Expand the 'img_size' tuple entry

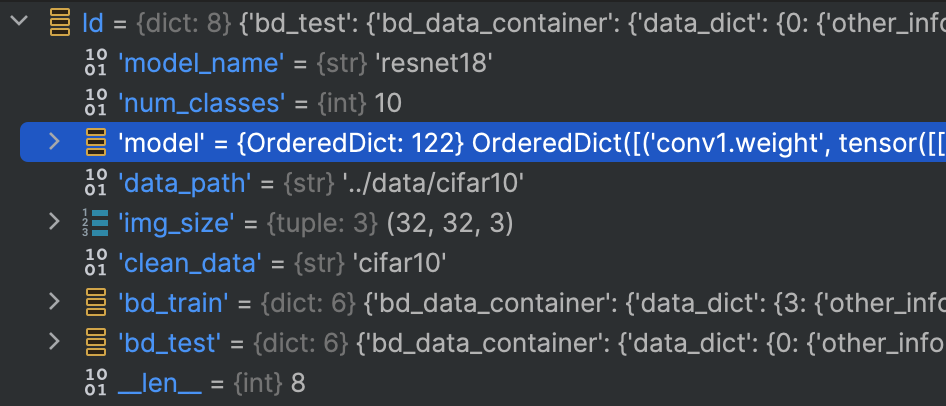(x=54, y=221)
